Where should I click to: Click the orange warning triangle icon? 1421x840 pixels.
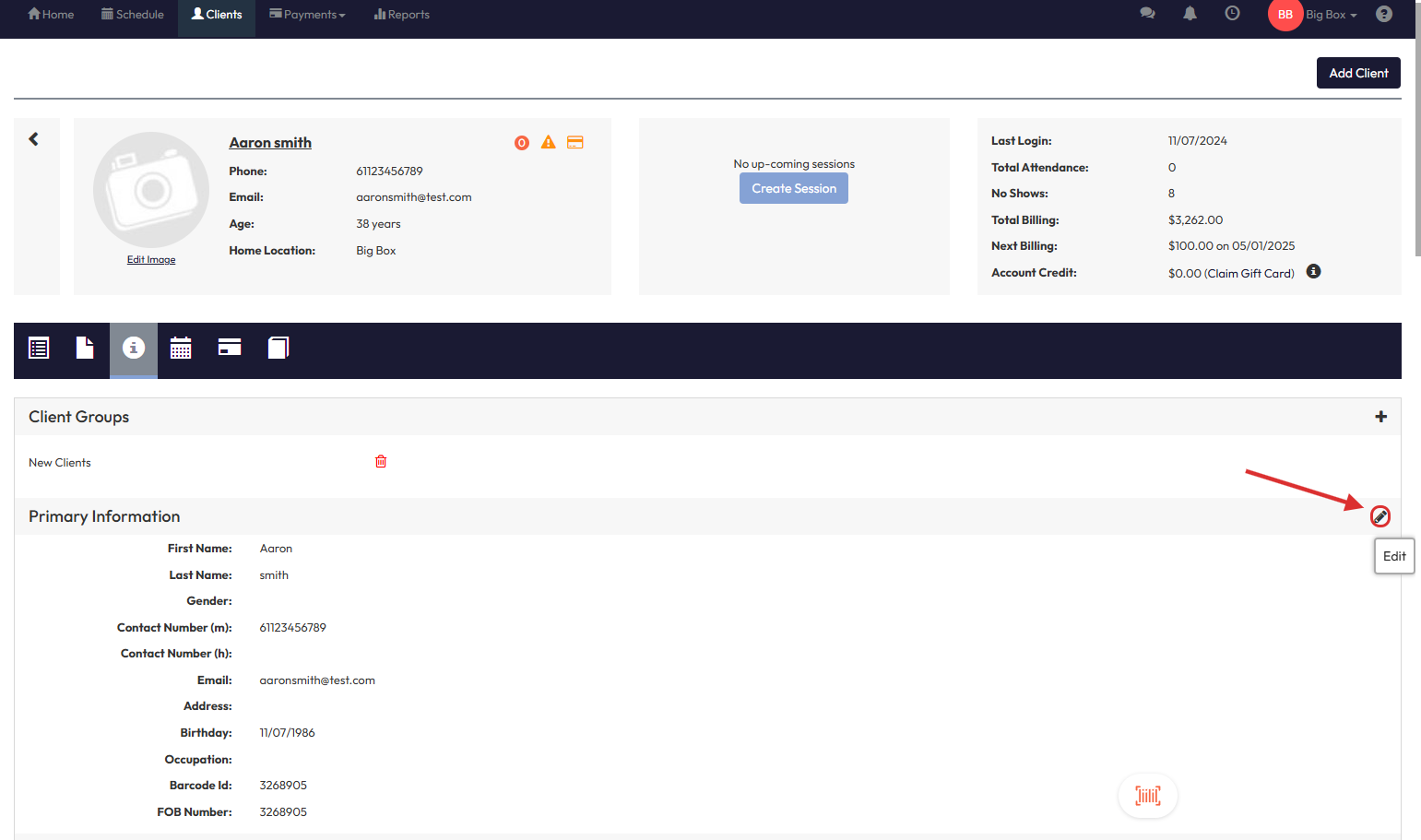point(548,142)
